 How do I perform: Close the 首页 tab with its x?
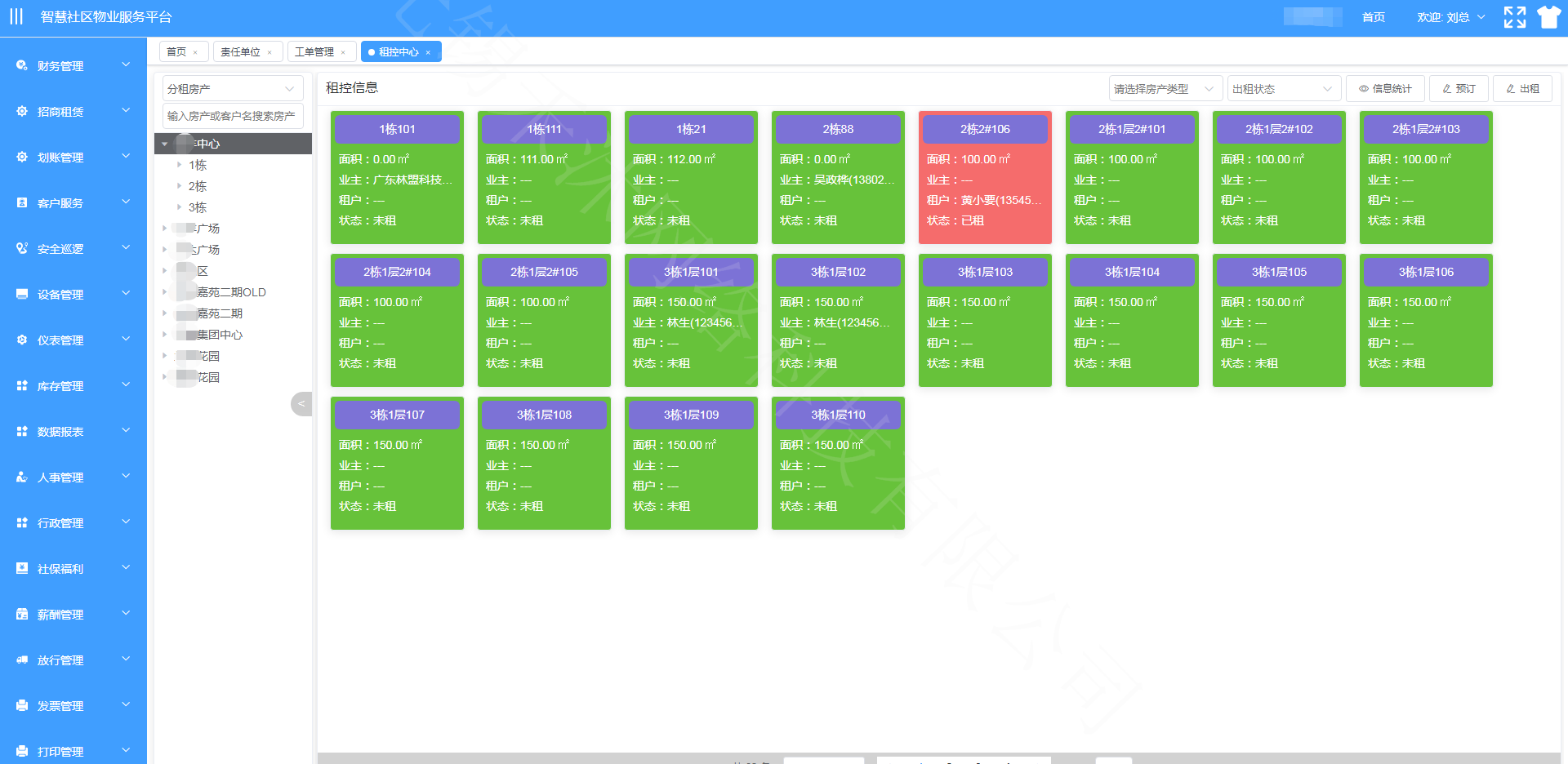[x=195, y=52]
